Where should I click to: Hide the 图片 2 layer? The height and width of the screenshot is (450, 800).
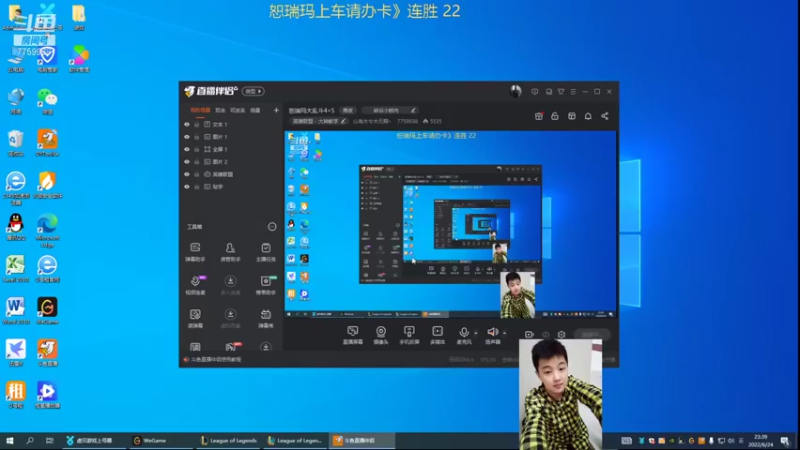pyautogui.click(x=187, y=162)
